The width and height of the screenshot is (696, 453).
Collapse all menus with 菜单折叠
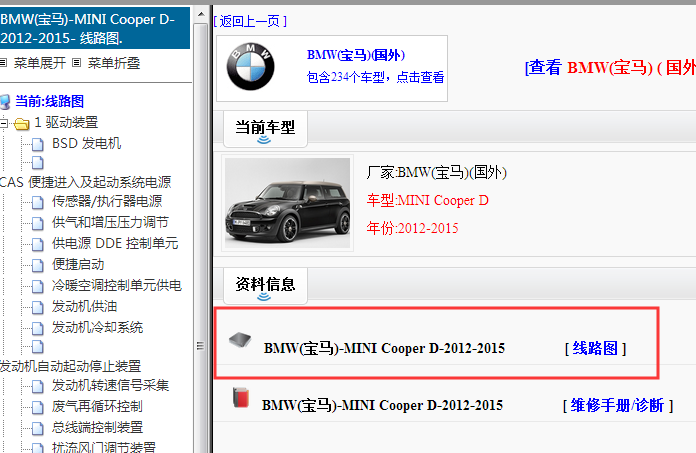(114, 63)
